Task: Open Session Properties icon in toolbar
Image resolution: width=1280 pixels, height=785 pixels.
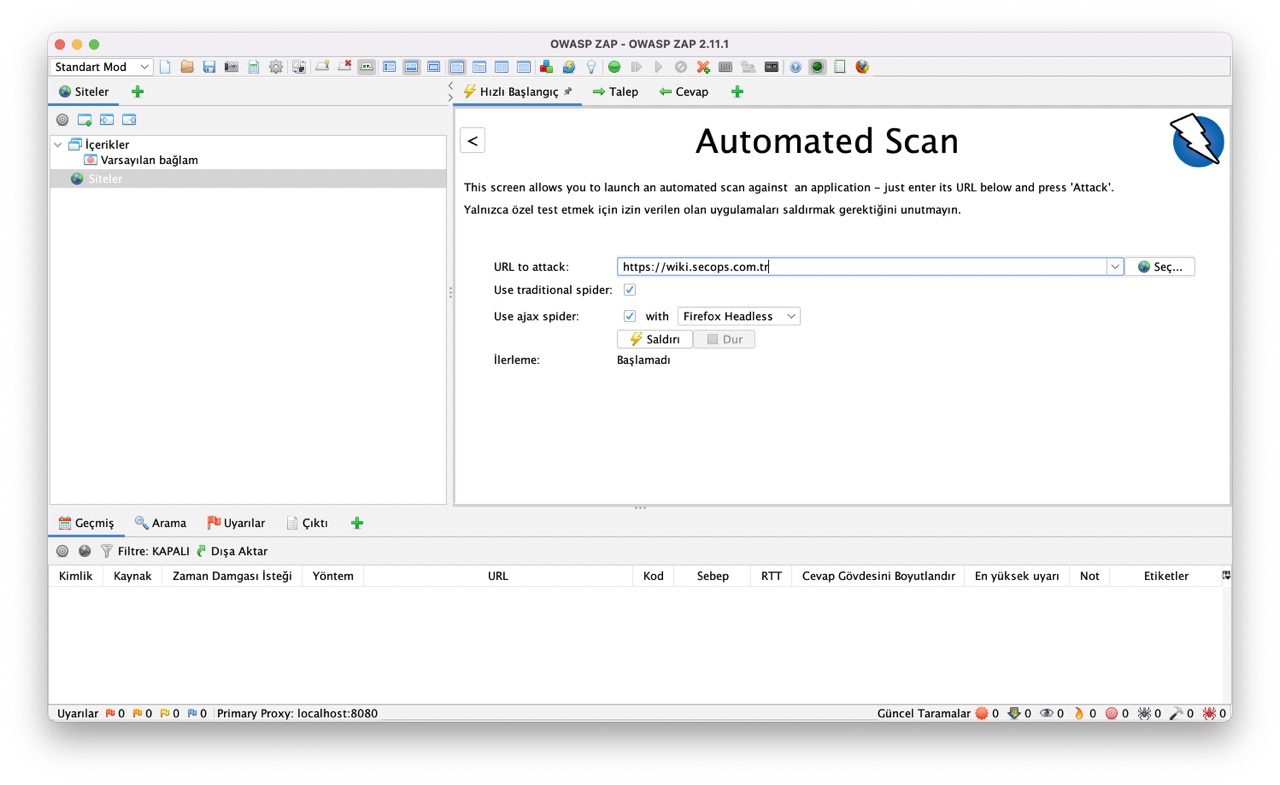Action: (x=253, y=67)
